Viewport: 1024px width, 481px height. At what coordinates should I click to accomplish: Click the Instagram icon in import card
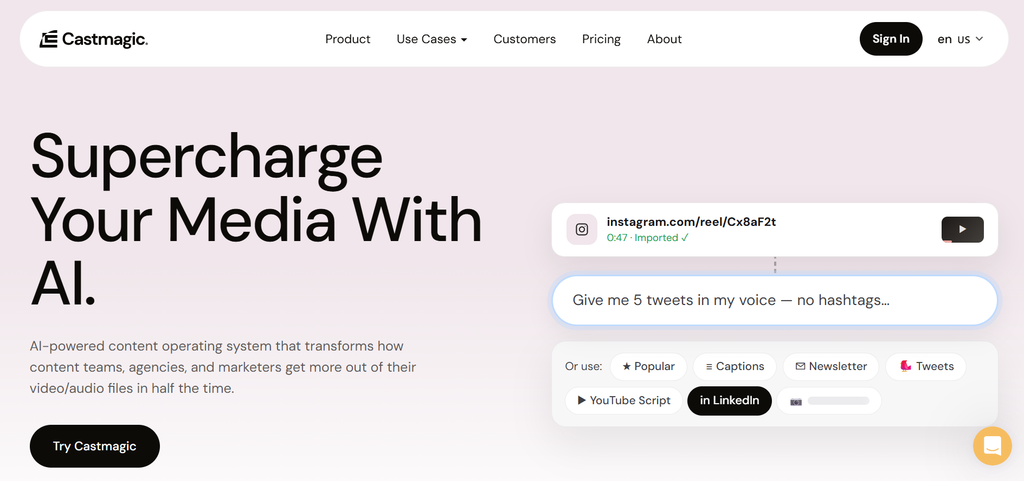[x=582, y=230]
